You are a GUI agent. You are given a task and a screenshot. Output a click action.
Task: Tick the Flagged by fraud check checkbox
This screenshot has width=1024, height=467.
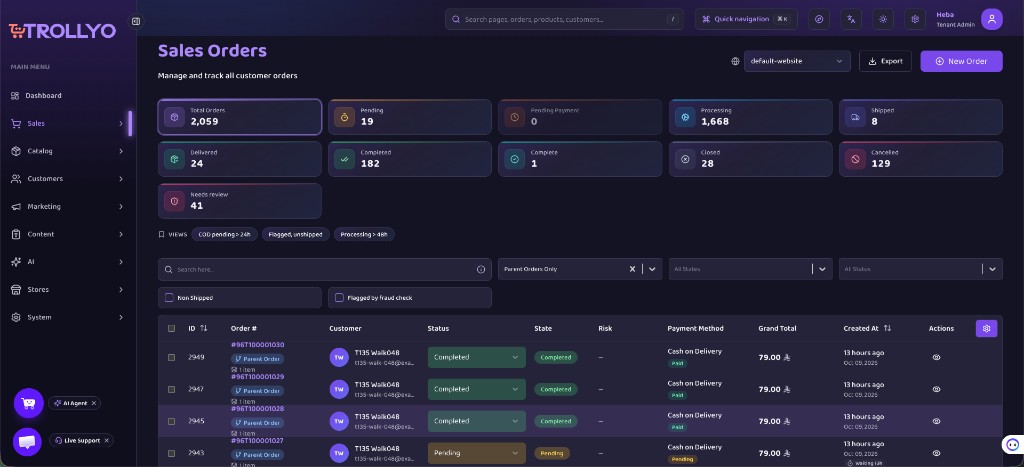(x=339, y=298)
